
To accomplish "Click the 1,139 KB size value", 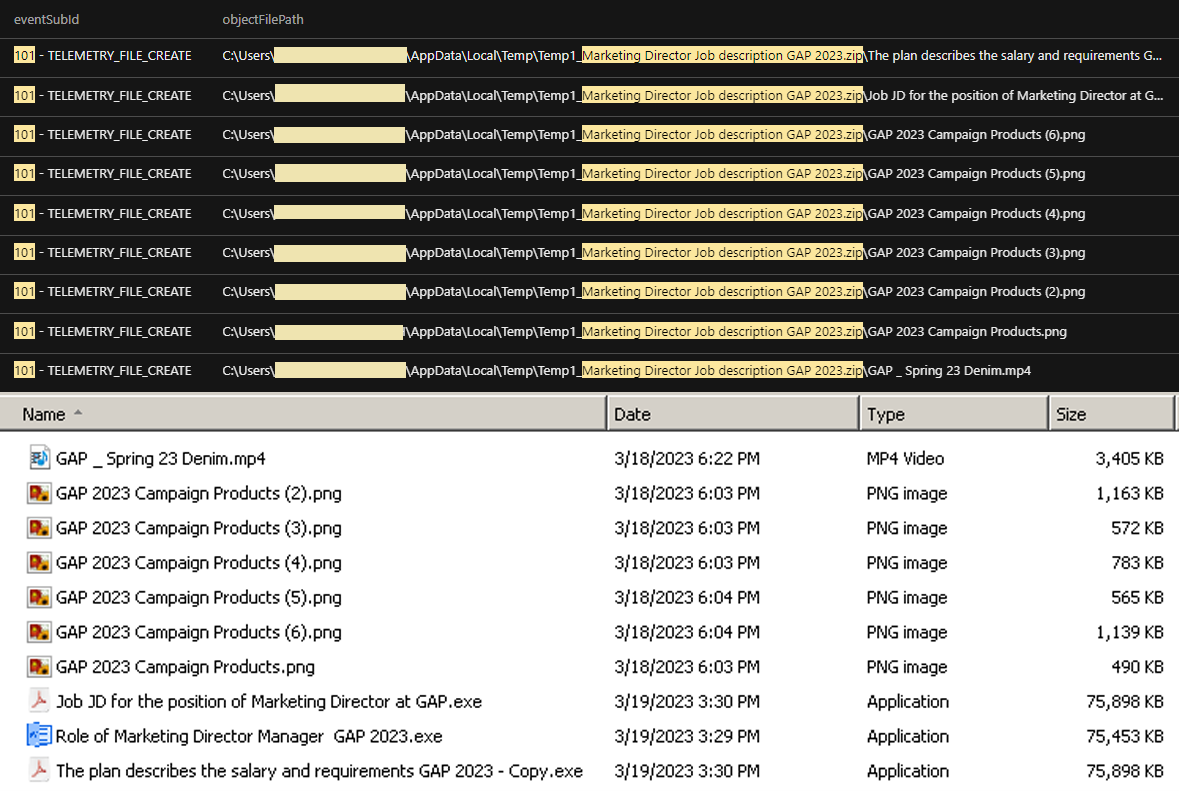I will 1129,632.
